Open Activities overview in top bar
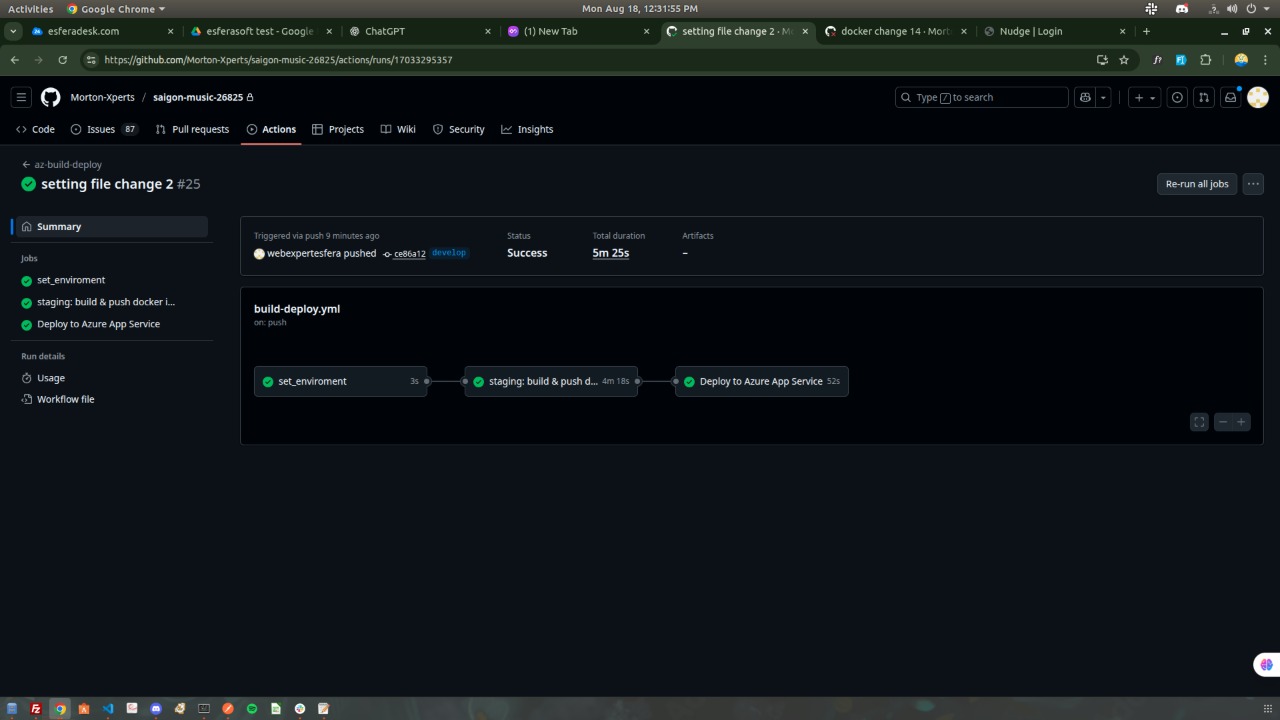The width and height of the screenshot is (1280, 720). 30,9
